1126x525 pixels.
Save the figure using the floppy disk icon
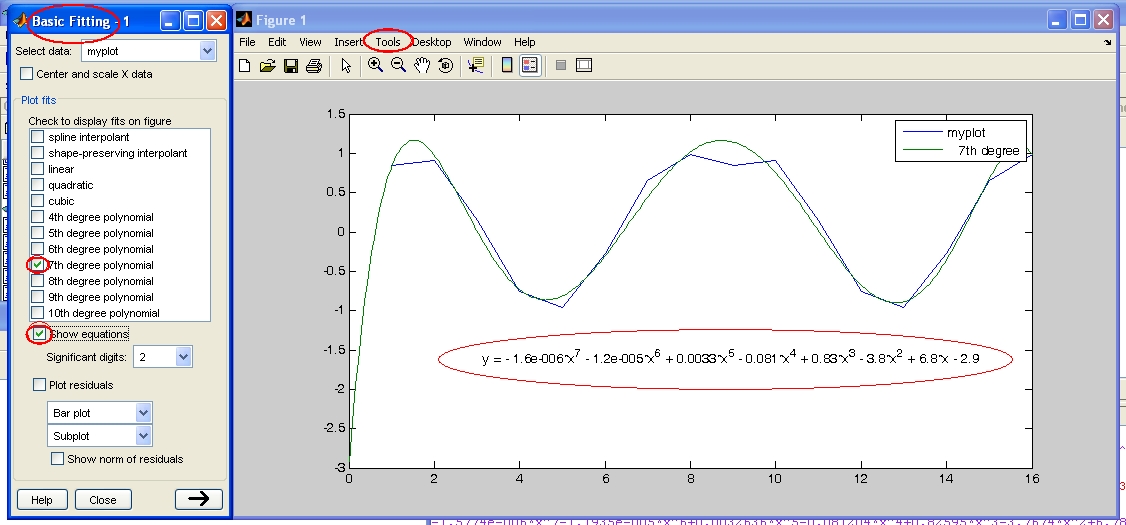(x=290, y=66)
